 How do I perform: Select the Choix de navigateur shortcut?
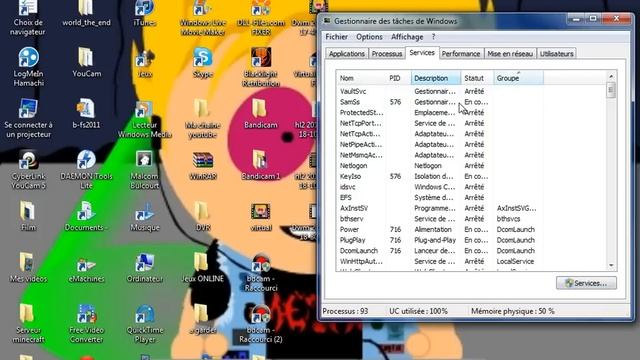pos(28,18)
